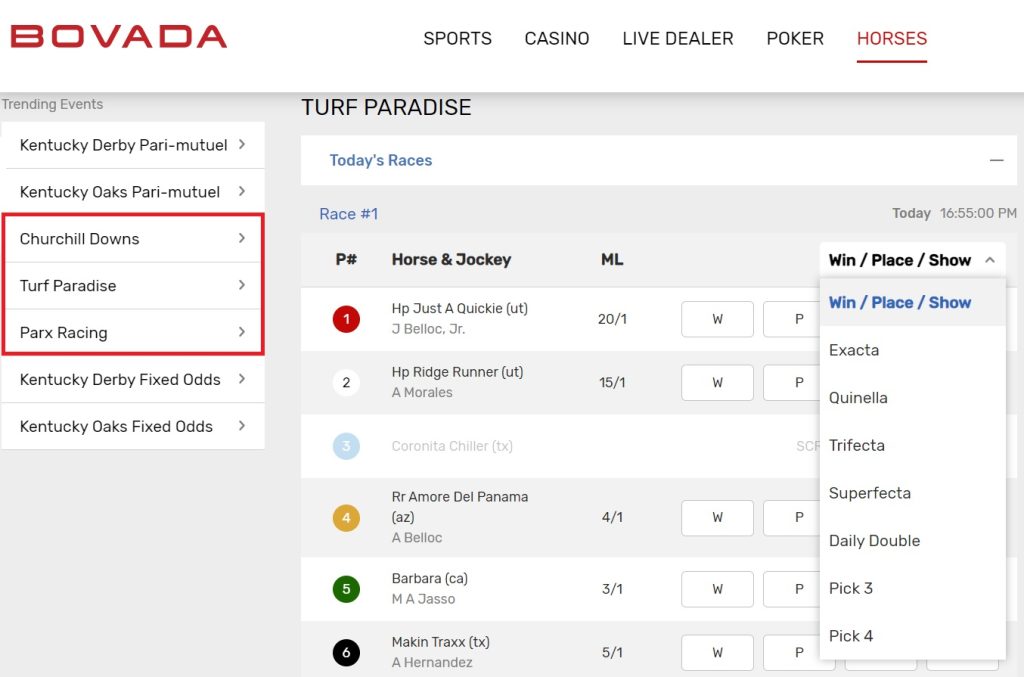Select horse number 1 red badge
The image size is (1024, 677).
(346, 319)
